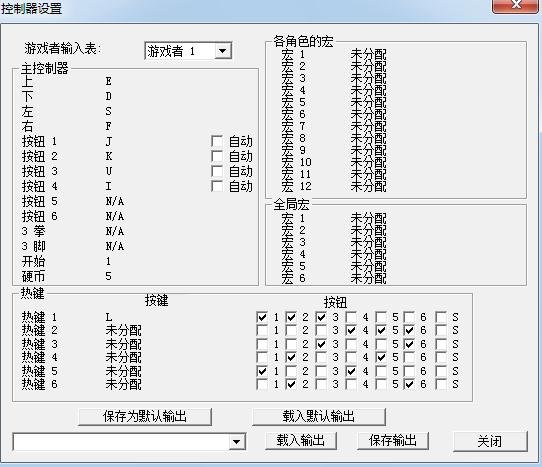
Task: Check the S box for 热键 6
Action: point(441,384)
